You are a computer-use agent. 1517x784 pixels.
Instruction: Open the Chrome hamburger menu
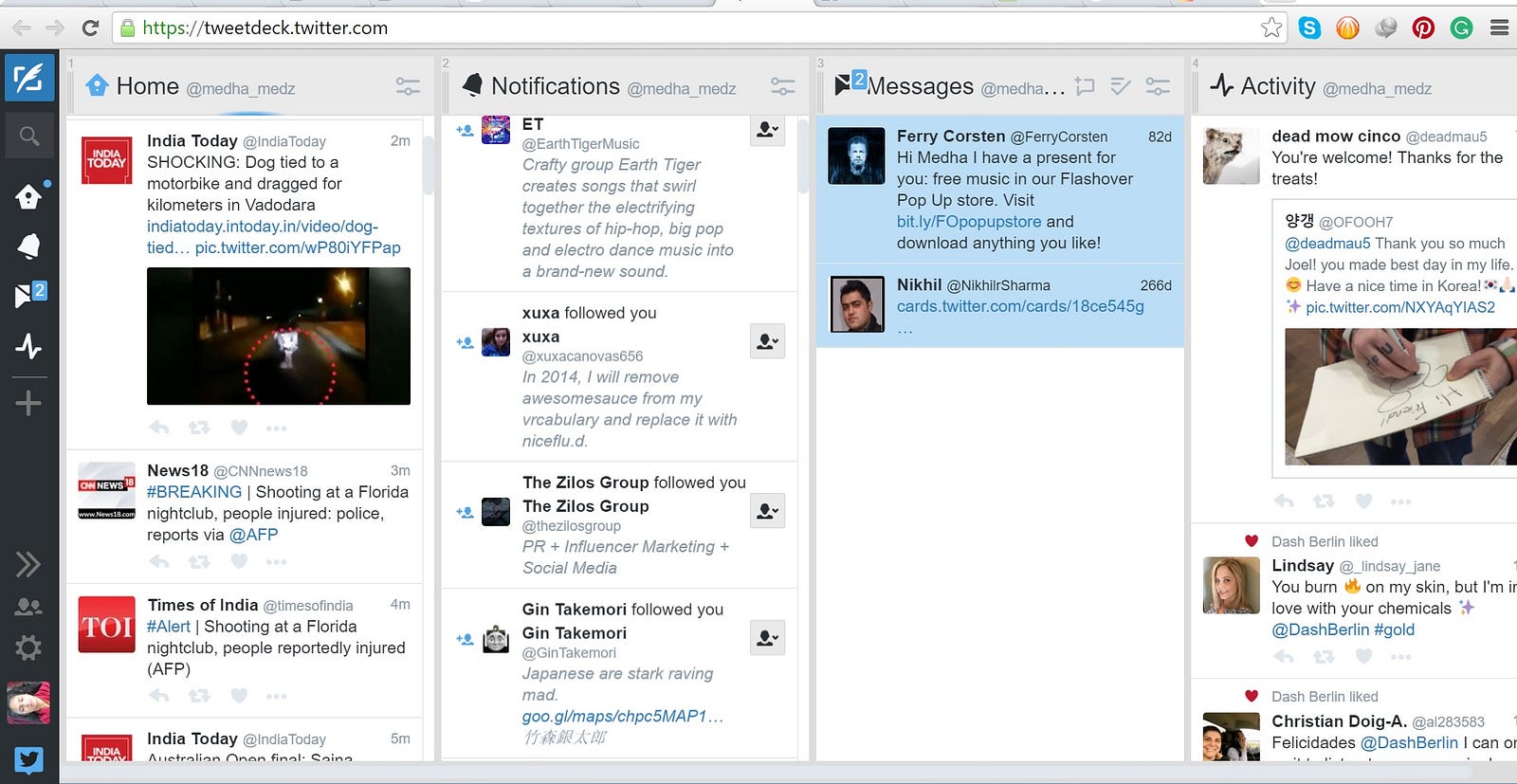(x=1499, y=27)
